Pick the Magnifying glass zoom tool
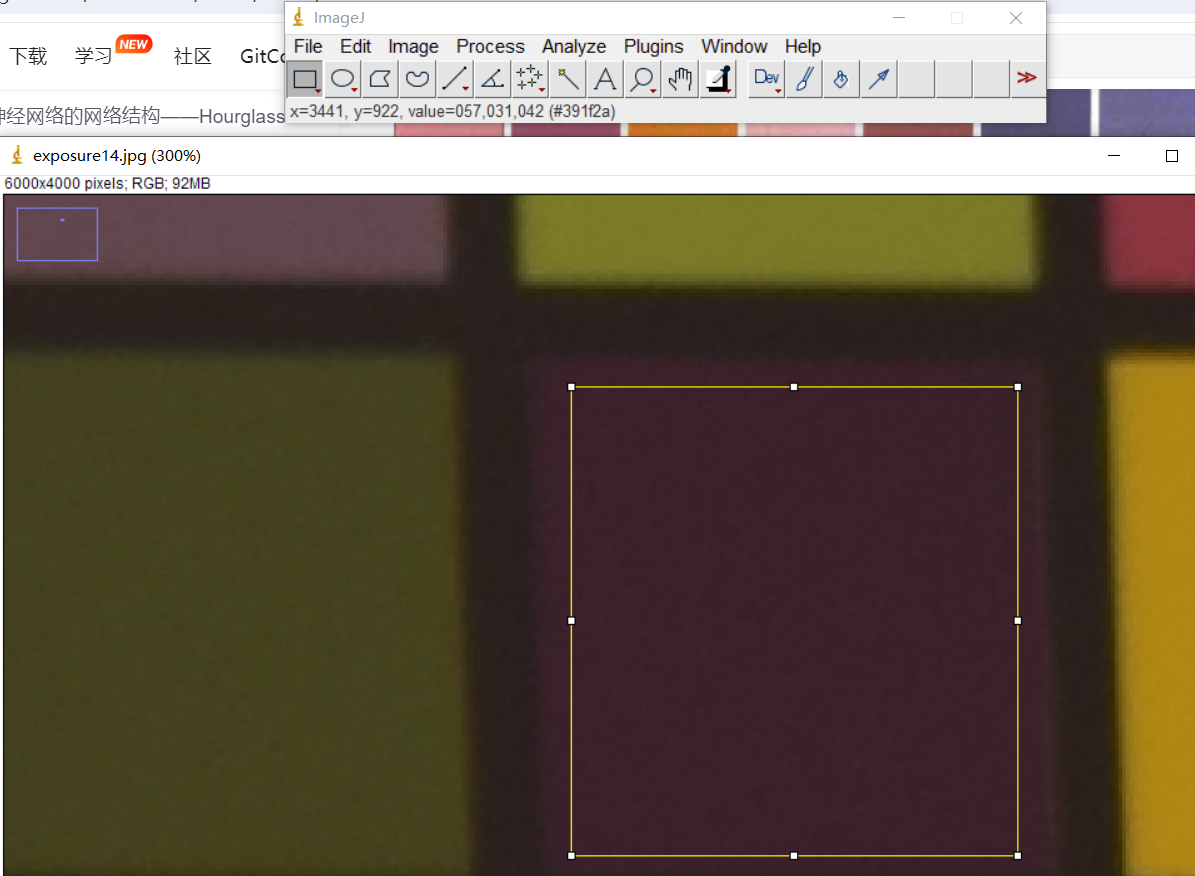 click(x=642, y=79)
